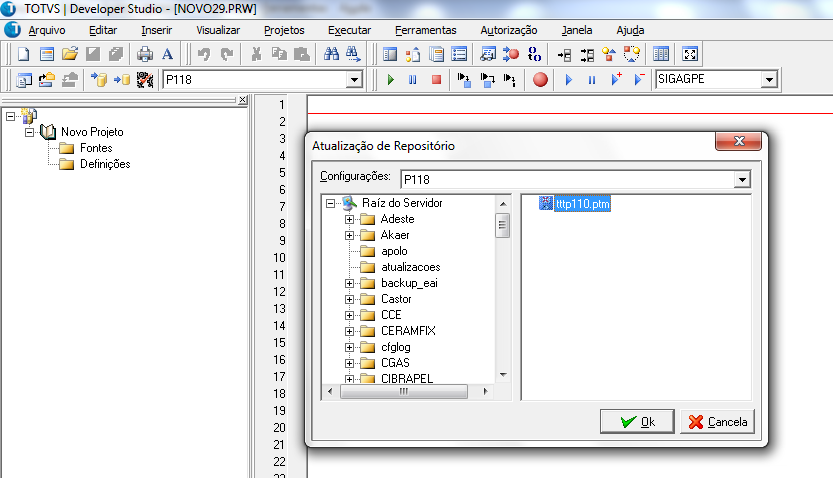Click the folder tree vertical scrollbar up arrow
Image resolution: width=833 pixels, height=478 pixels.
[x=503, y=204]
